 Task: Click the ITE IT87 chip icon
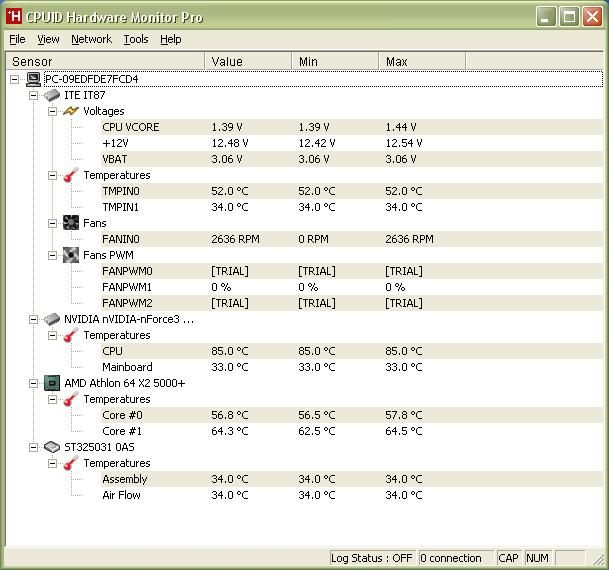click(52, 95)
